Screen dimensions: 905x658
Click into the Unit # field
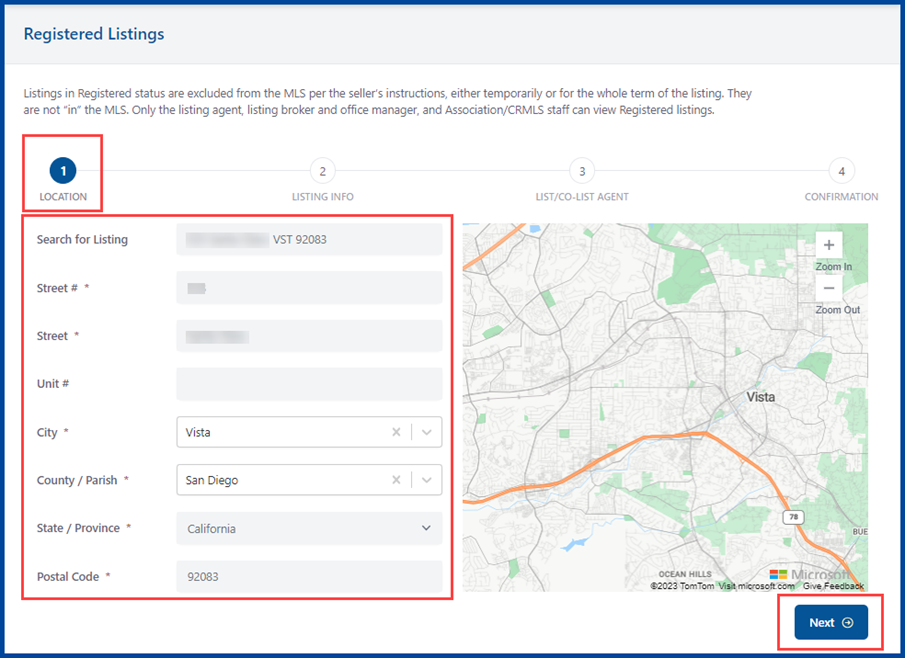click(309, 384)
